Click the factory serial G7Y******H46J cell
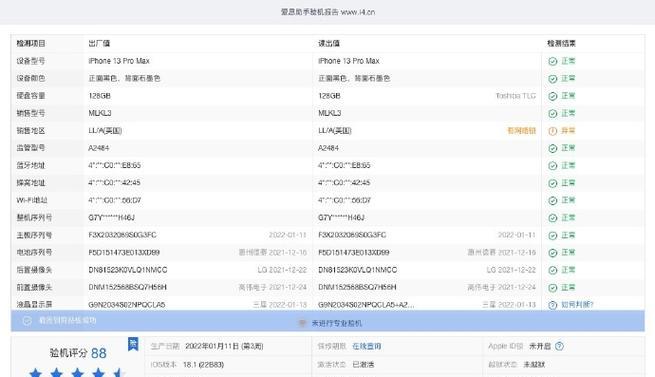655x377 pixels. (x=112, y=218)
